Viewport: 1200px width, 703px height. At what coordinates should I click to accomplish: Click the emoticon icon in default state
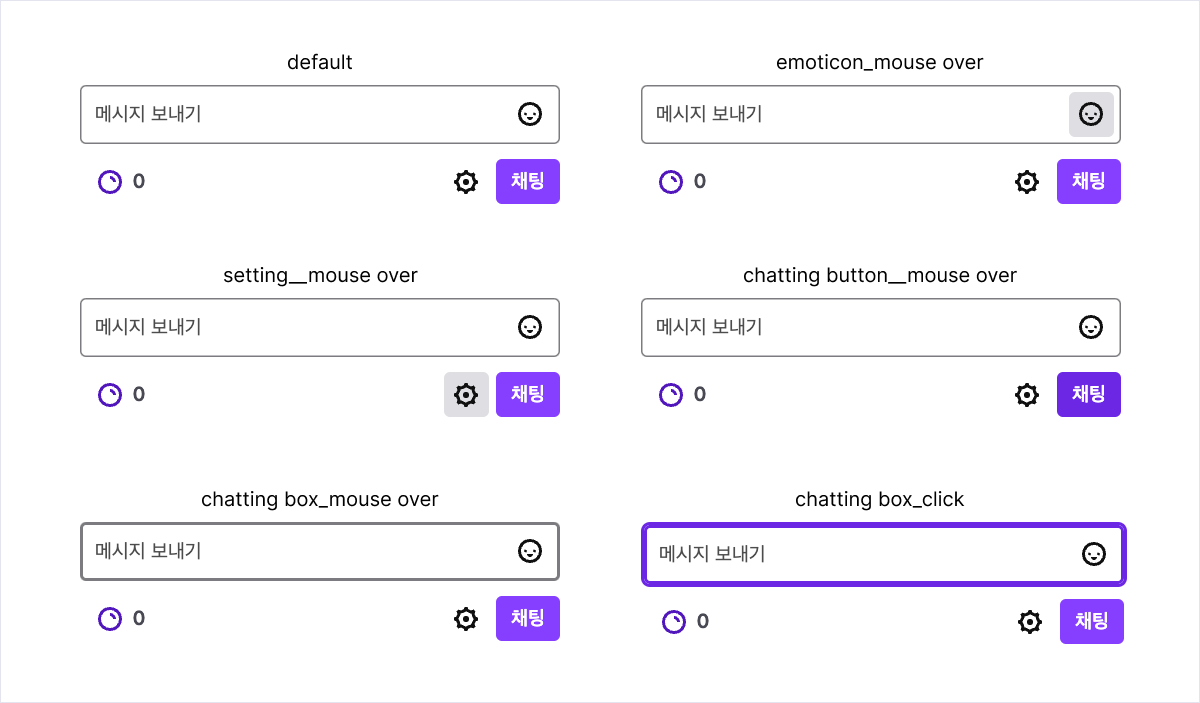[x=530, y=114]
